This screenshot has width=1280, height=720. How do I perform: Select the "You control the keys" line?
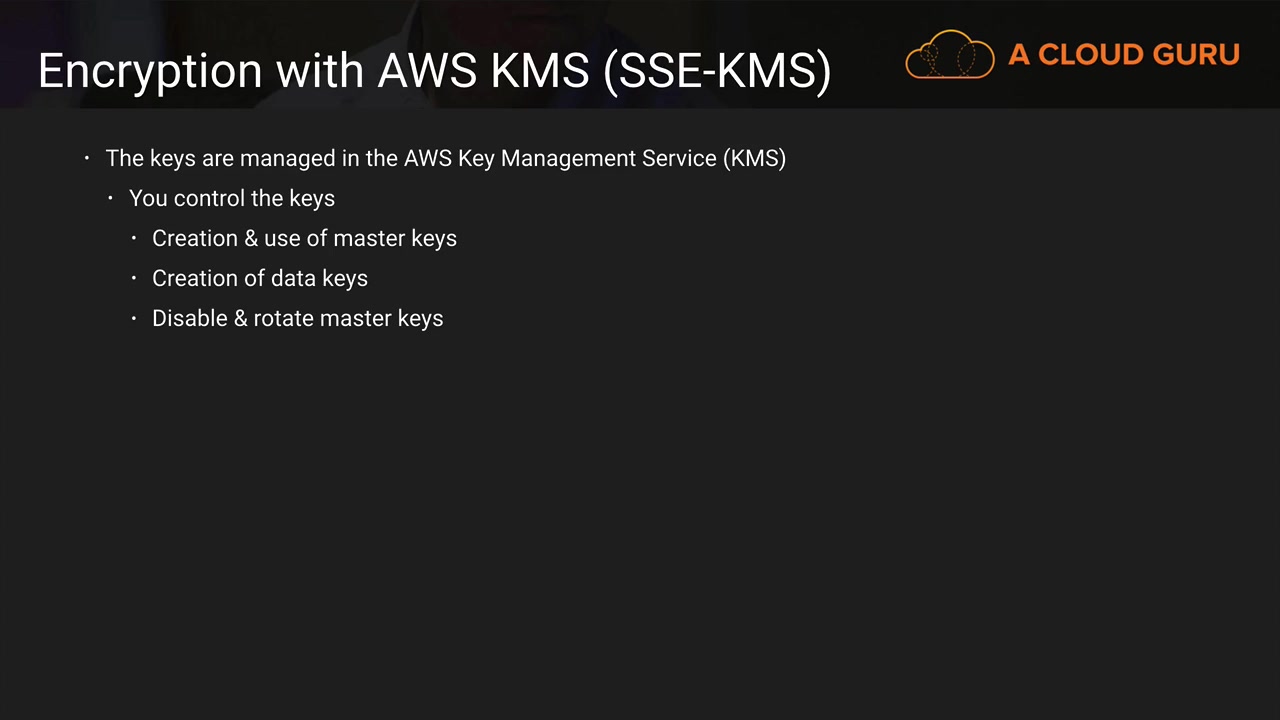(x=232, y=198)
